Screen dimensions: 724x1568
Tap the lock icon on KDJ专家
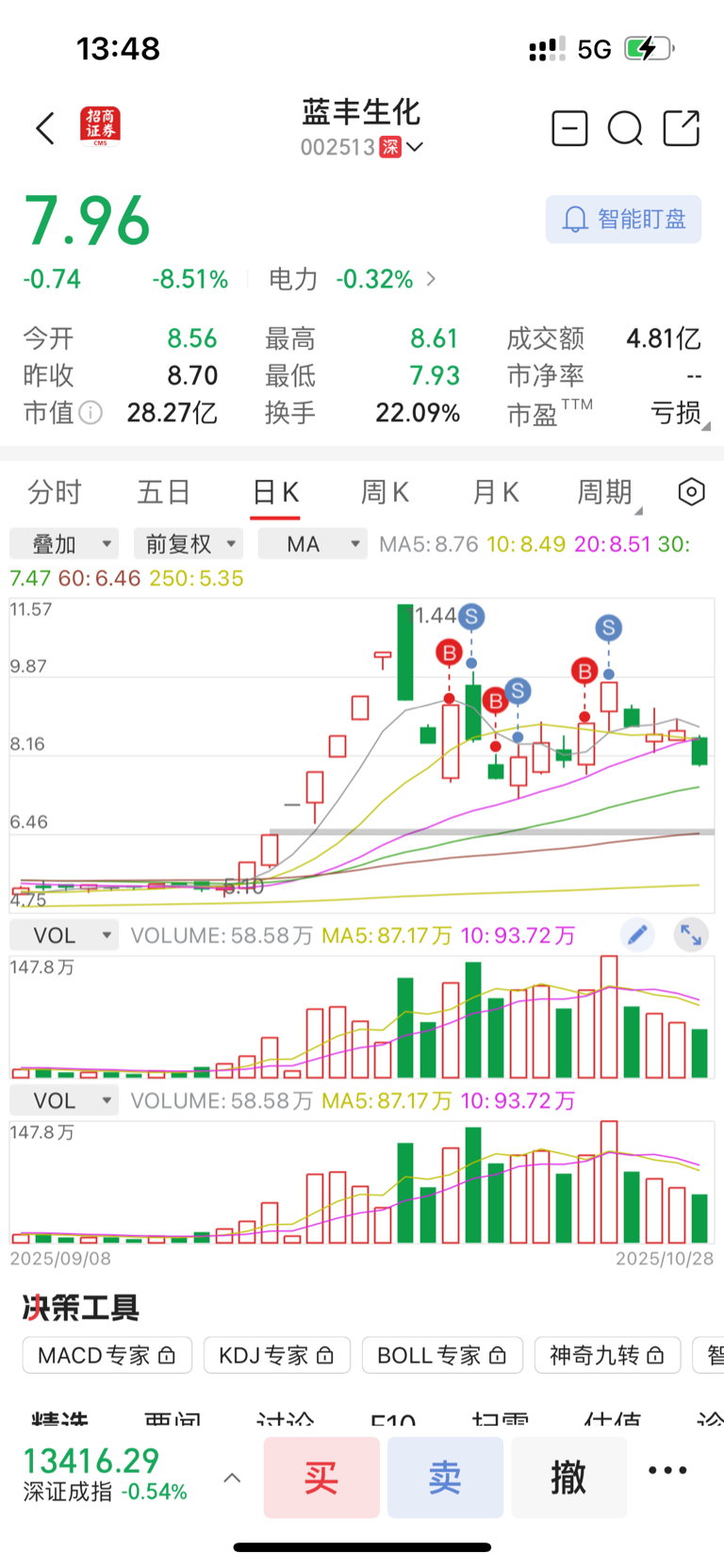325,1356
